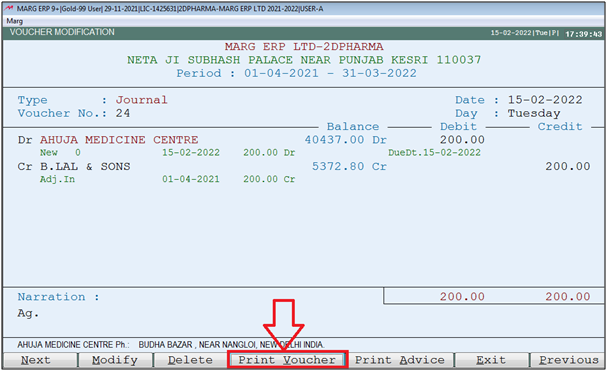The width and height of the screenshot is (608, 371).
Task: Click the Marg ERP logo icon in title bar
Action: tap(9, 8)
